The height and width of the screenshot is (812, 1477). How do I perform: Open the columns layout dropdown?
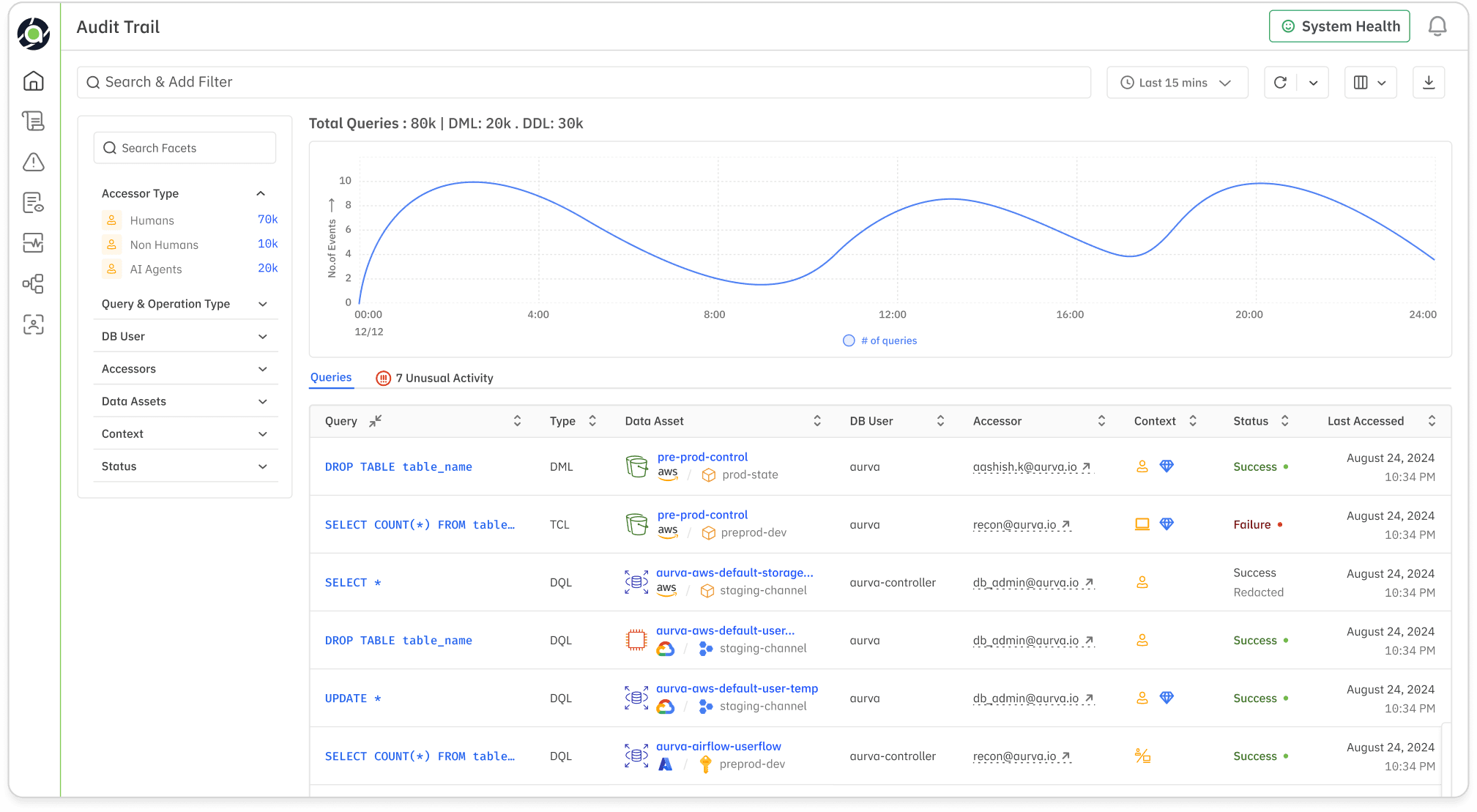[1369, 83]
